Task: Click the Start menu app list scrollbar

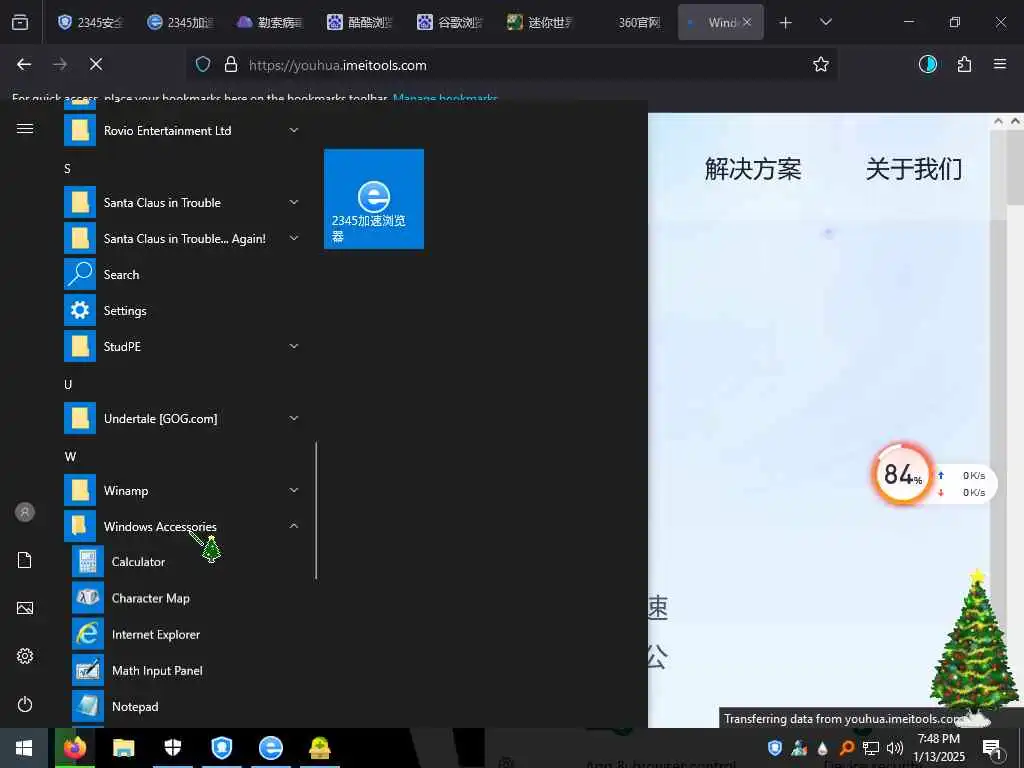Action: (316, 511)
